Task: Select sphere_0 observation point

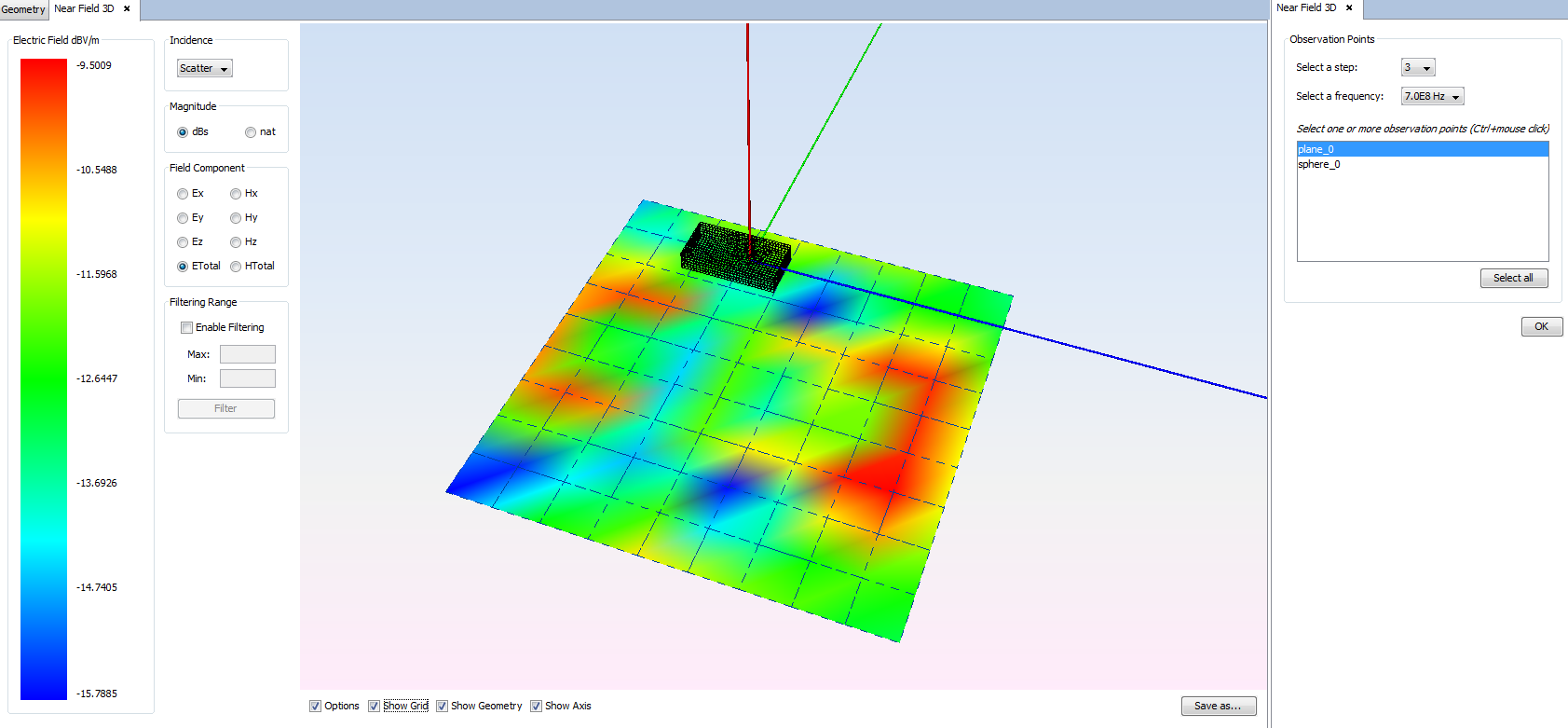Action: [x=1319, y=164]
